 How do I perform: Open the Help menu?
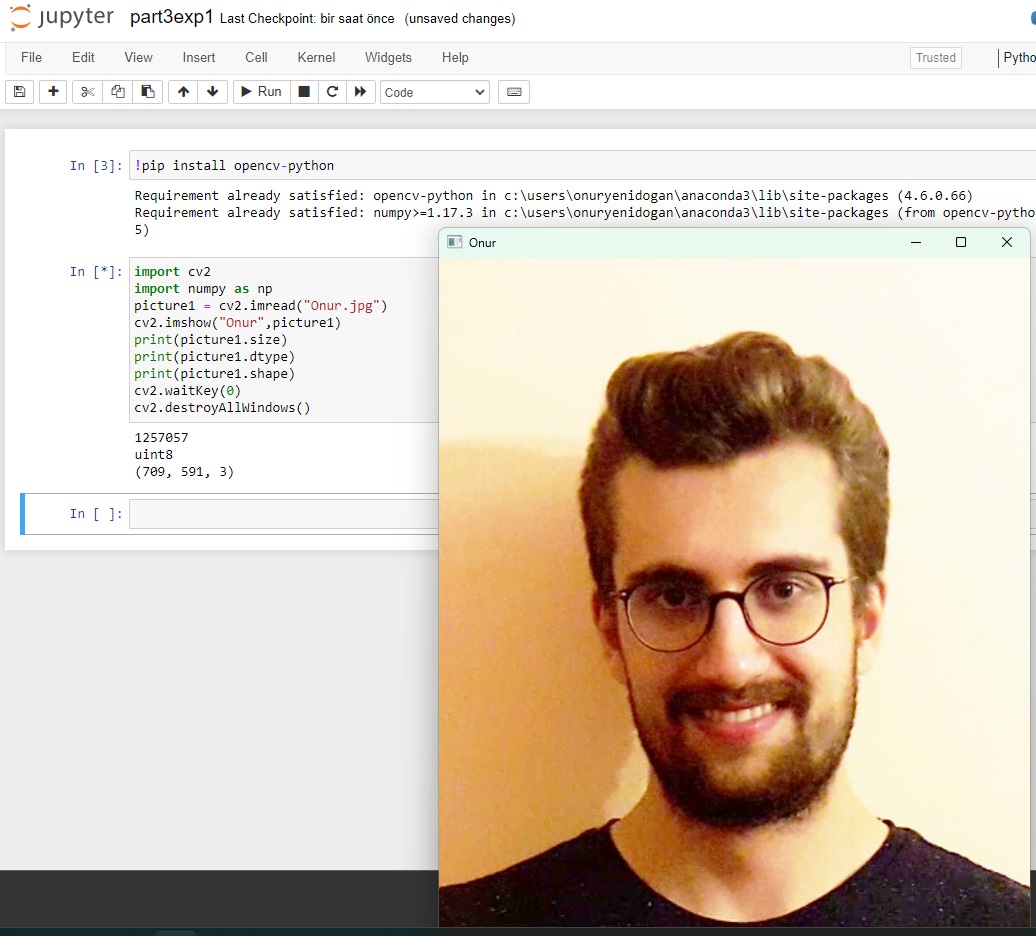[x=455, y=57]
